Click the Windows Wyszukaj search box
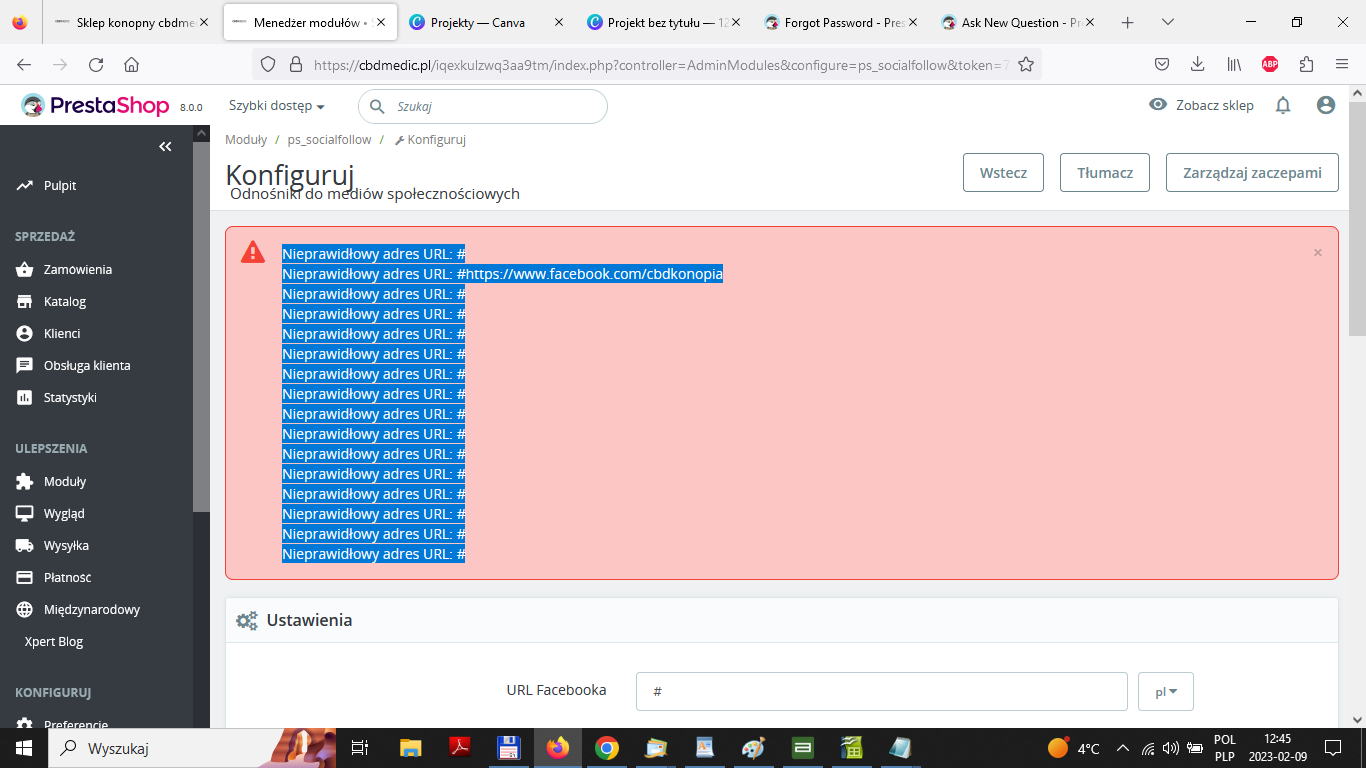 pos(193,748)
